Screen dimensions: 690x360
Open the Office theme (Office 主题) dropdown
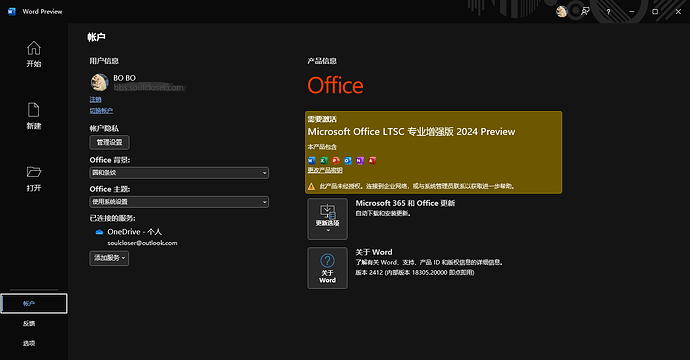pos(179,202)
